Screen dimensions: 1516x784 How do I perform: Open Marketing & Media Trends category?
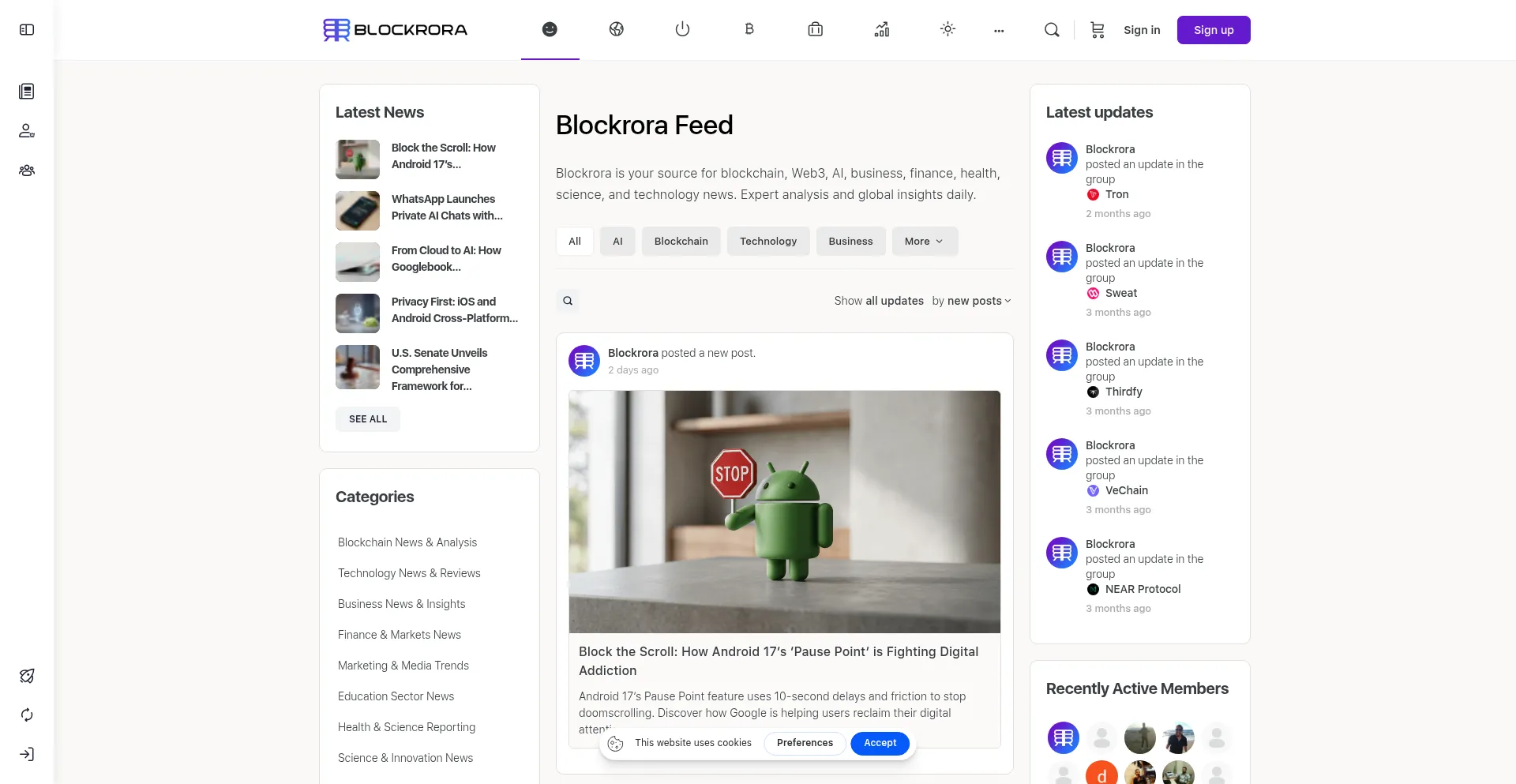(x=403, y=666)
